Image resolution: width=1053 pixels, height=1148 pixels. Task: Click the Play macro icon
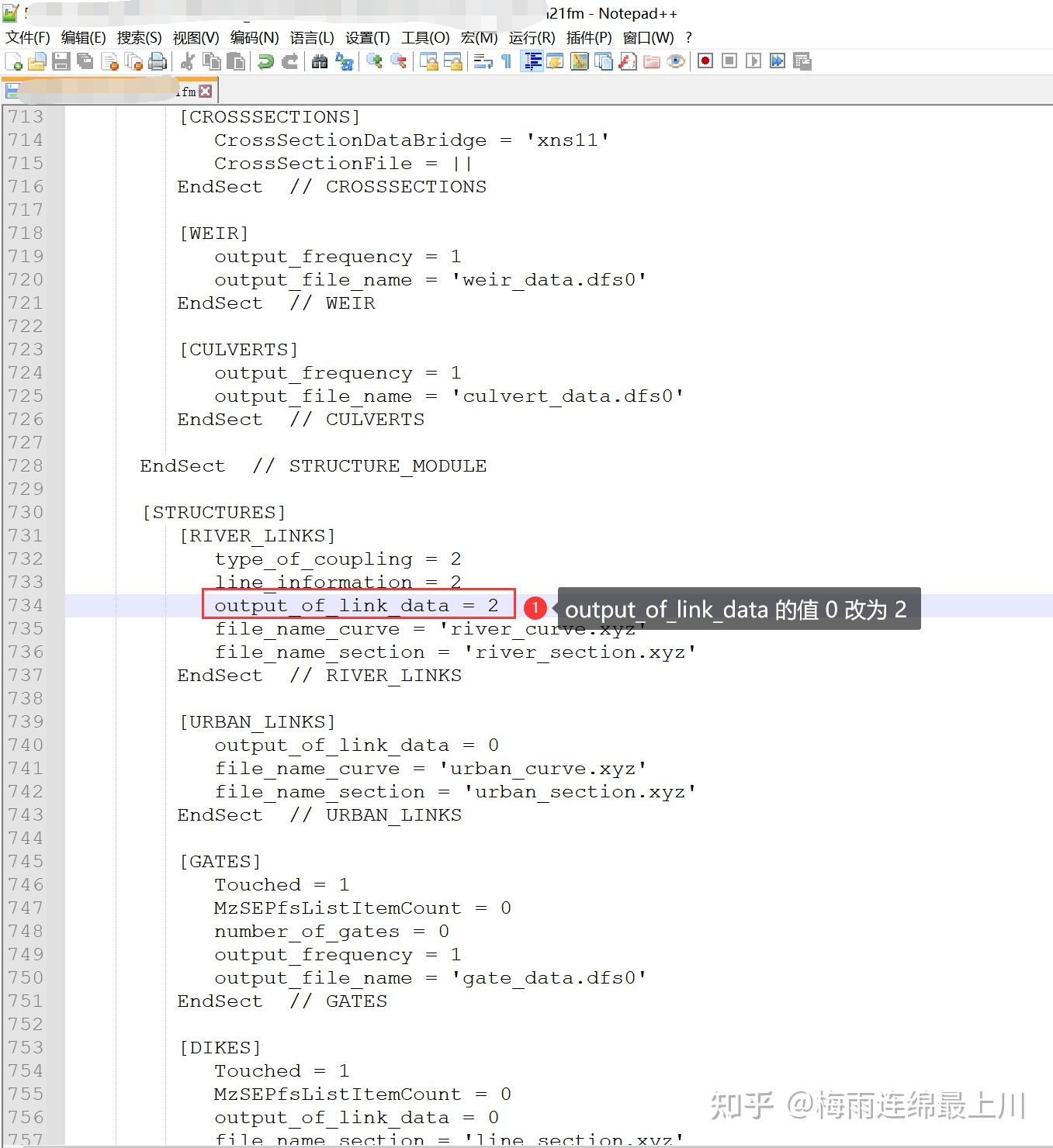753,61
